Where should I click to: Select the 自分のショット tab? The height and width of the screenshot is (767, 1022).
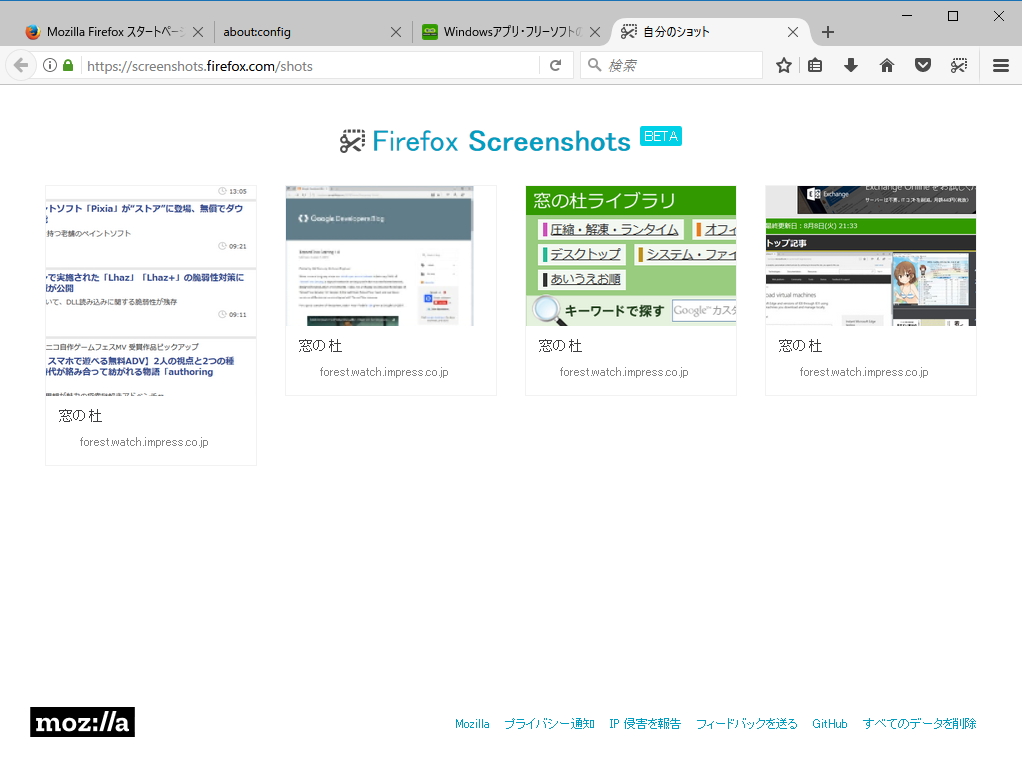coord(709,32)
